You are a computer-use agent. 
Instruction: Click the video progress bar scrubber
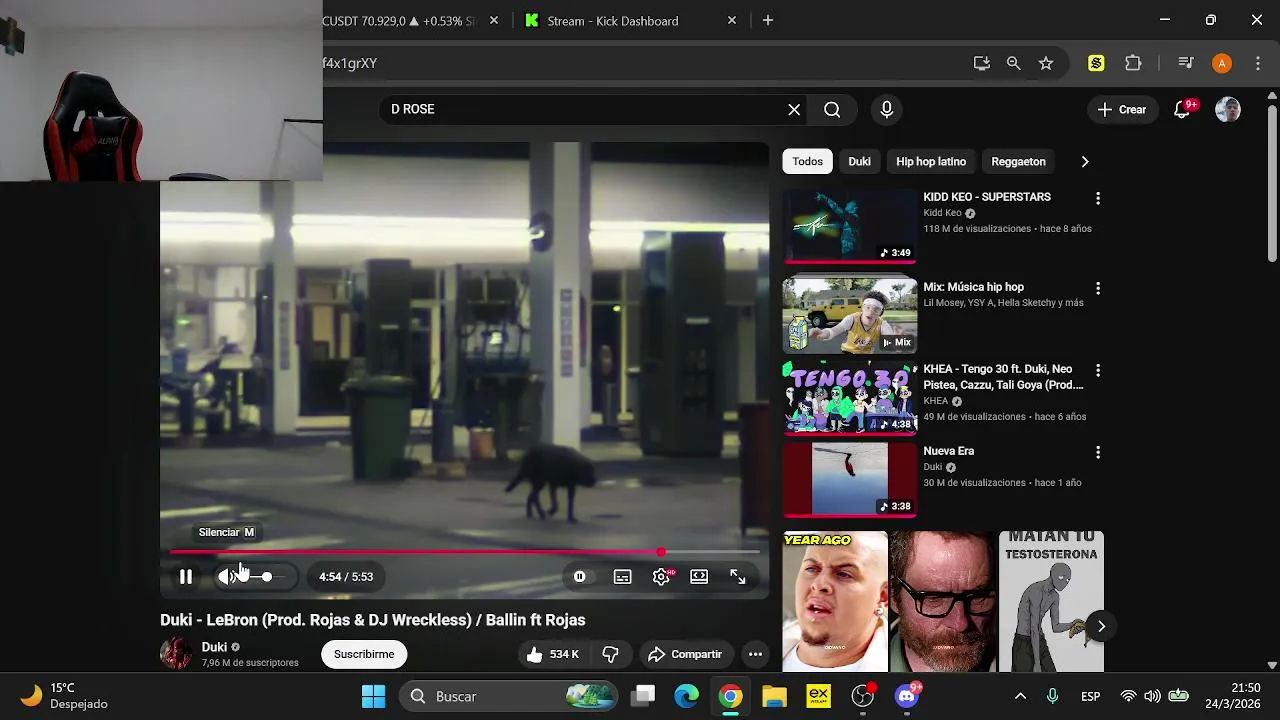(661, 552)
